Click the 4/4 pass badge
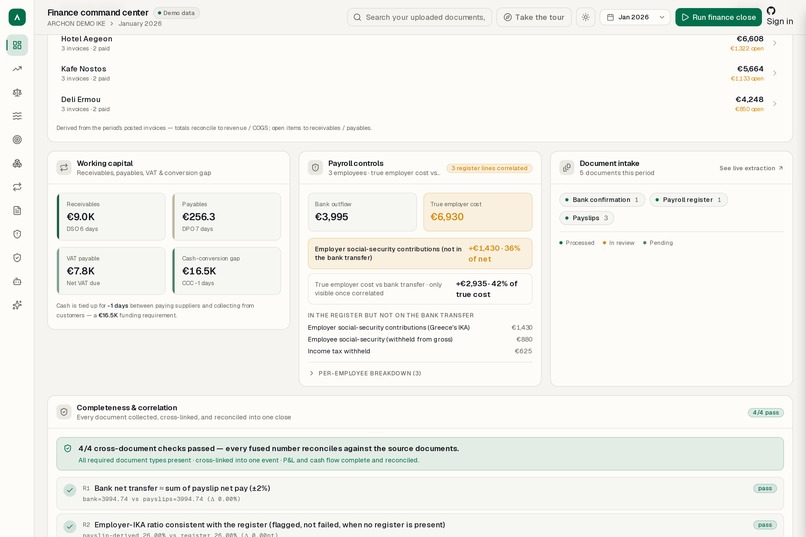This screenshot has width=806, height=537. click(765, 413)
